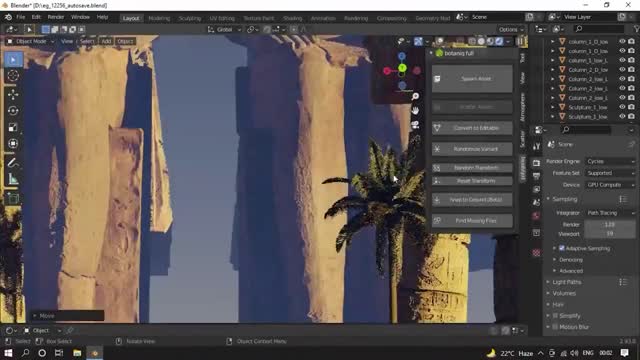Select the Select Box tool

13,60
